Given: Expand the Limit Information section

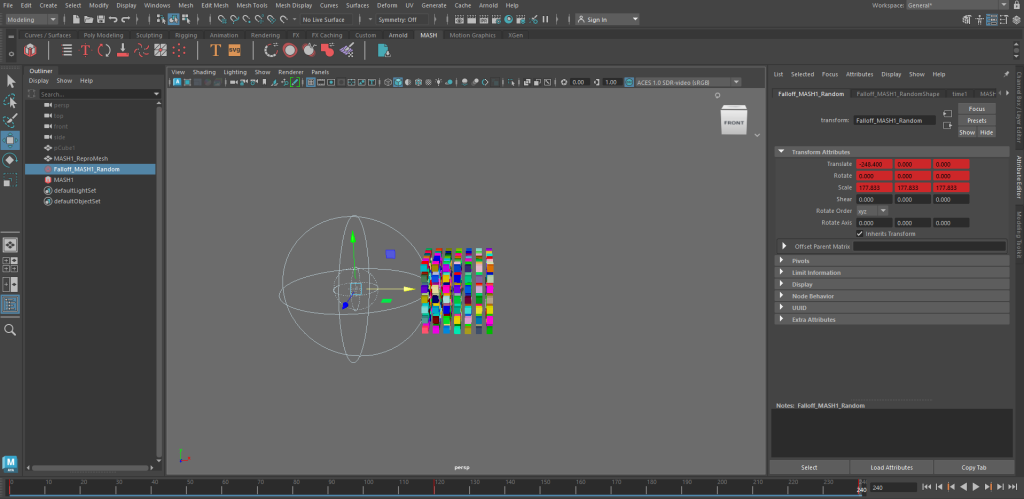Looking at the screenshot, I should (x=816, y=273).
